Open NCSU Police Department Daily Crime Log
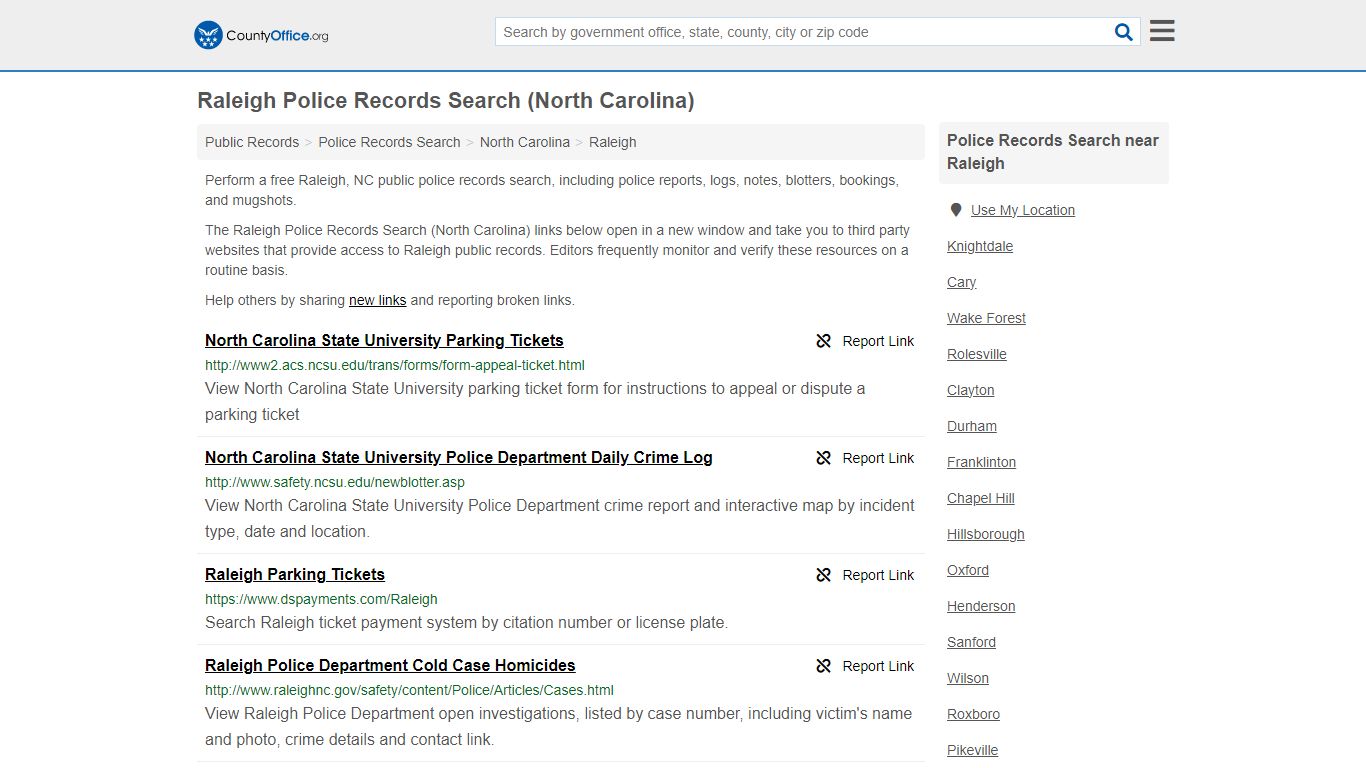This screenshot has height=768, width=1366. 459,457
